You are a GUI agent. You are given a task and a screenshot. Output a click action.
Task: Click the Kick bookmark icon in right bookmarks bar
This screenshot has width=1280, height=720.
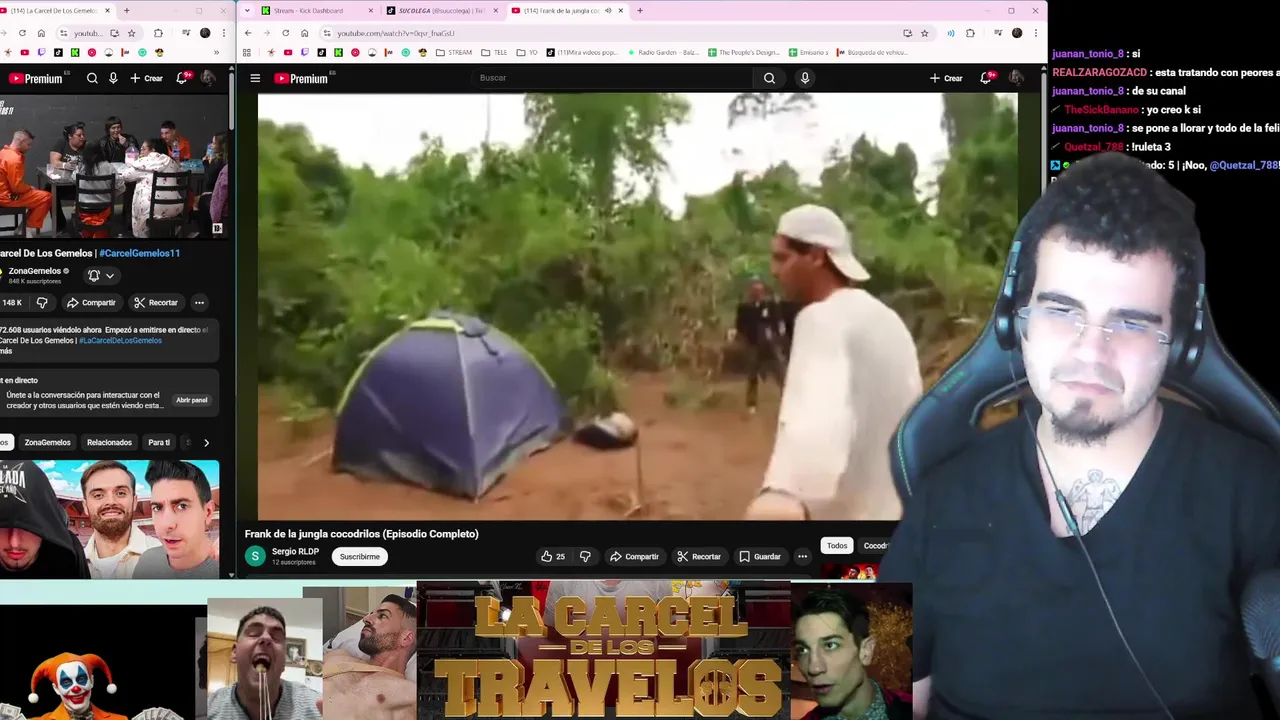coord(338,52)
